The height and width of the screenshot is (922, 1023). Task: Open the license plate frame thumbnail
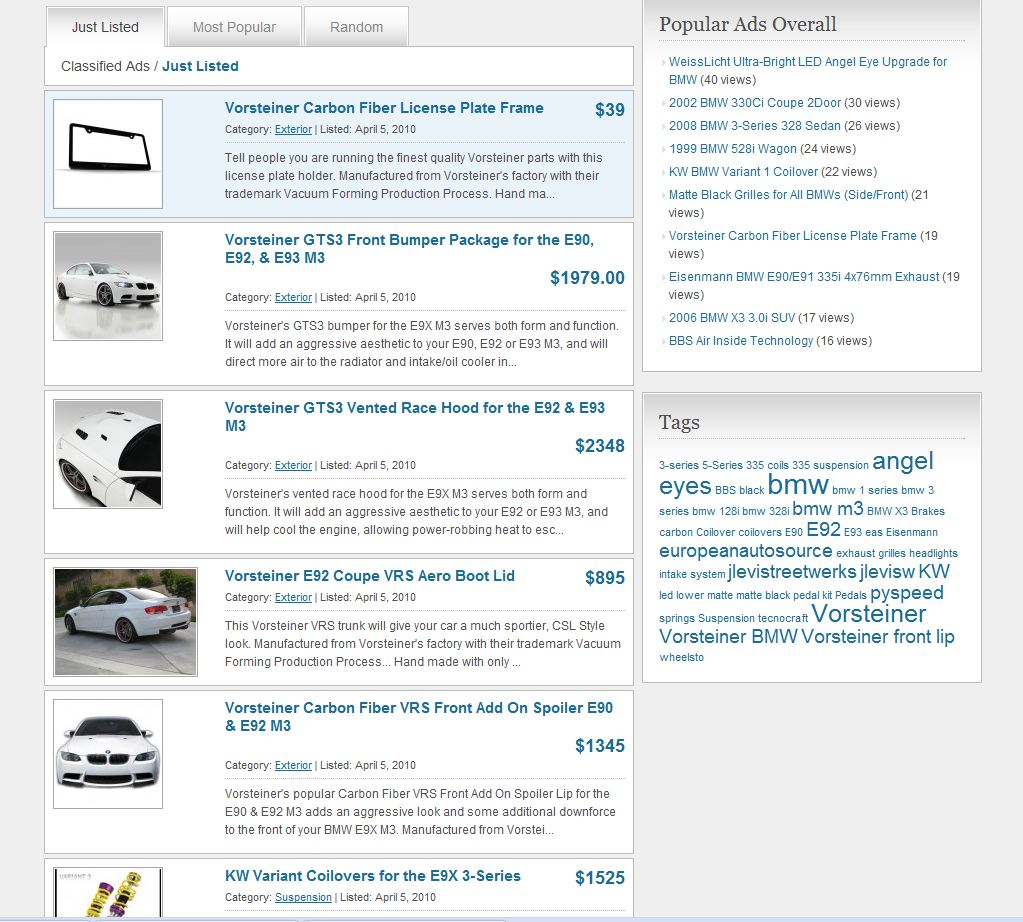click(x=108, y=154)
